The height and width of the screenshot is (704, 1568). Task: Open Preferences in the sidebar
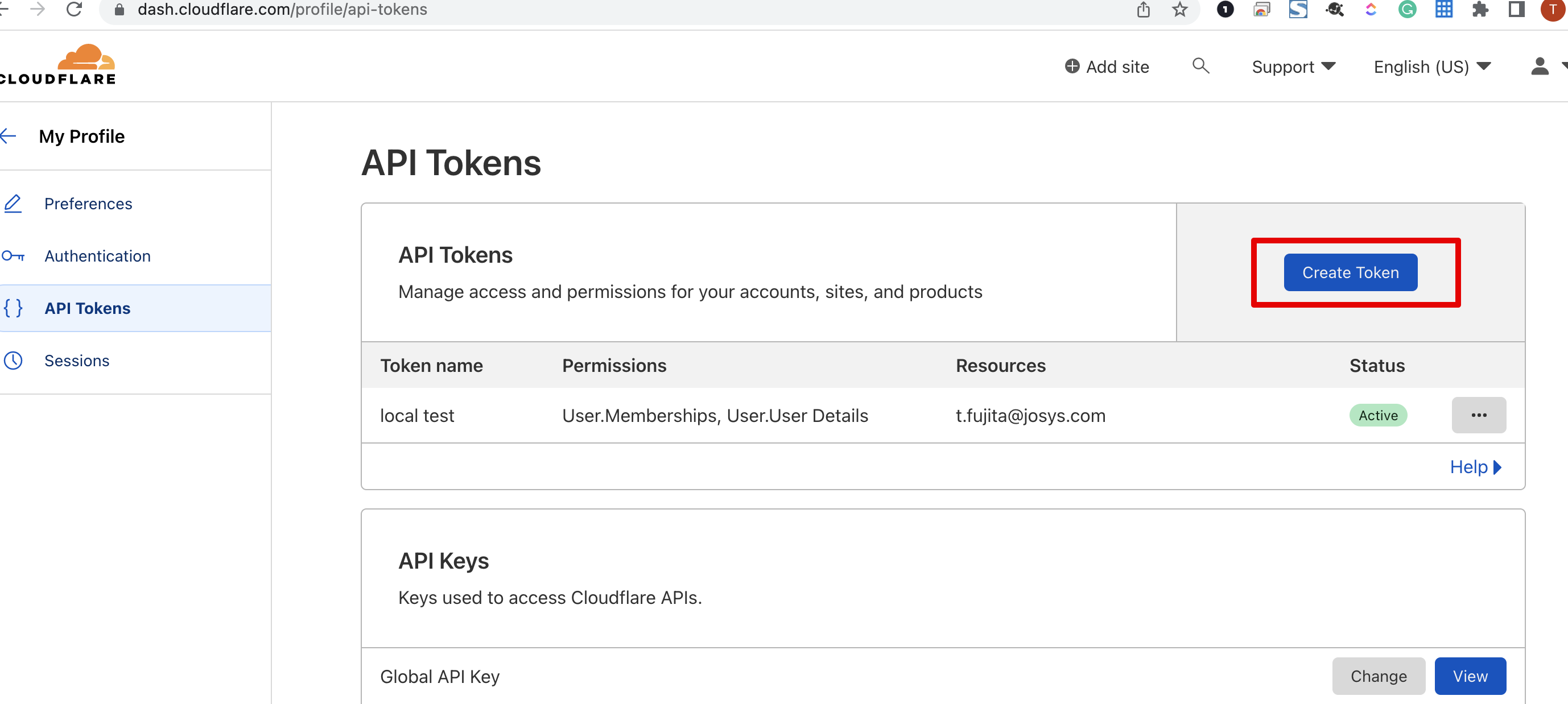pyautogui.click(x=88, y=203)
